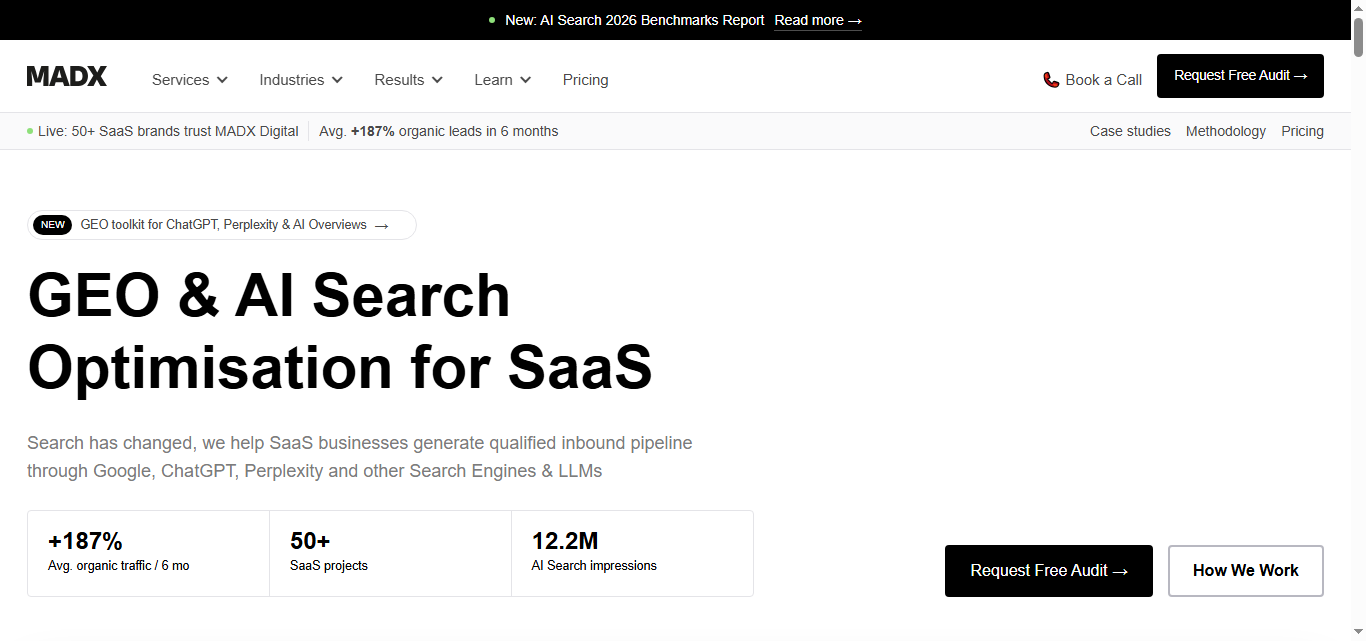Click the red phone icon
The image size is (1366, 641).
pos(1051,80)
